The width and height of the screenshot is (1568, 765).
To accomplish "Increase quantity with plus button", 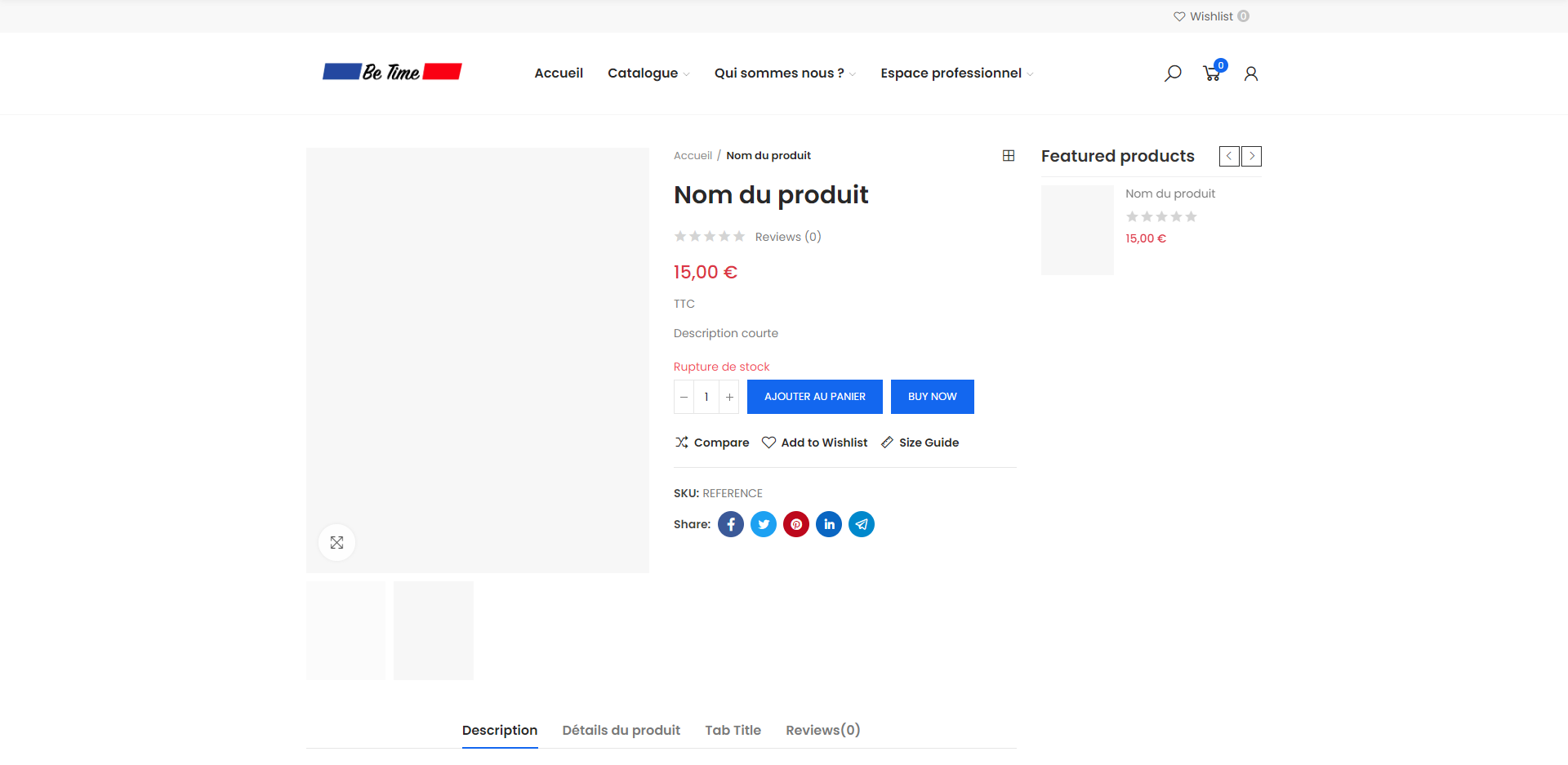I will [729, 397].
